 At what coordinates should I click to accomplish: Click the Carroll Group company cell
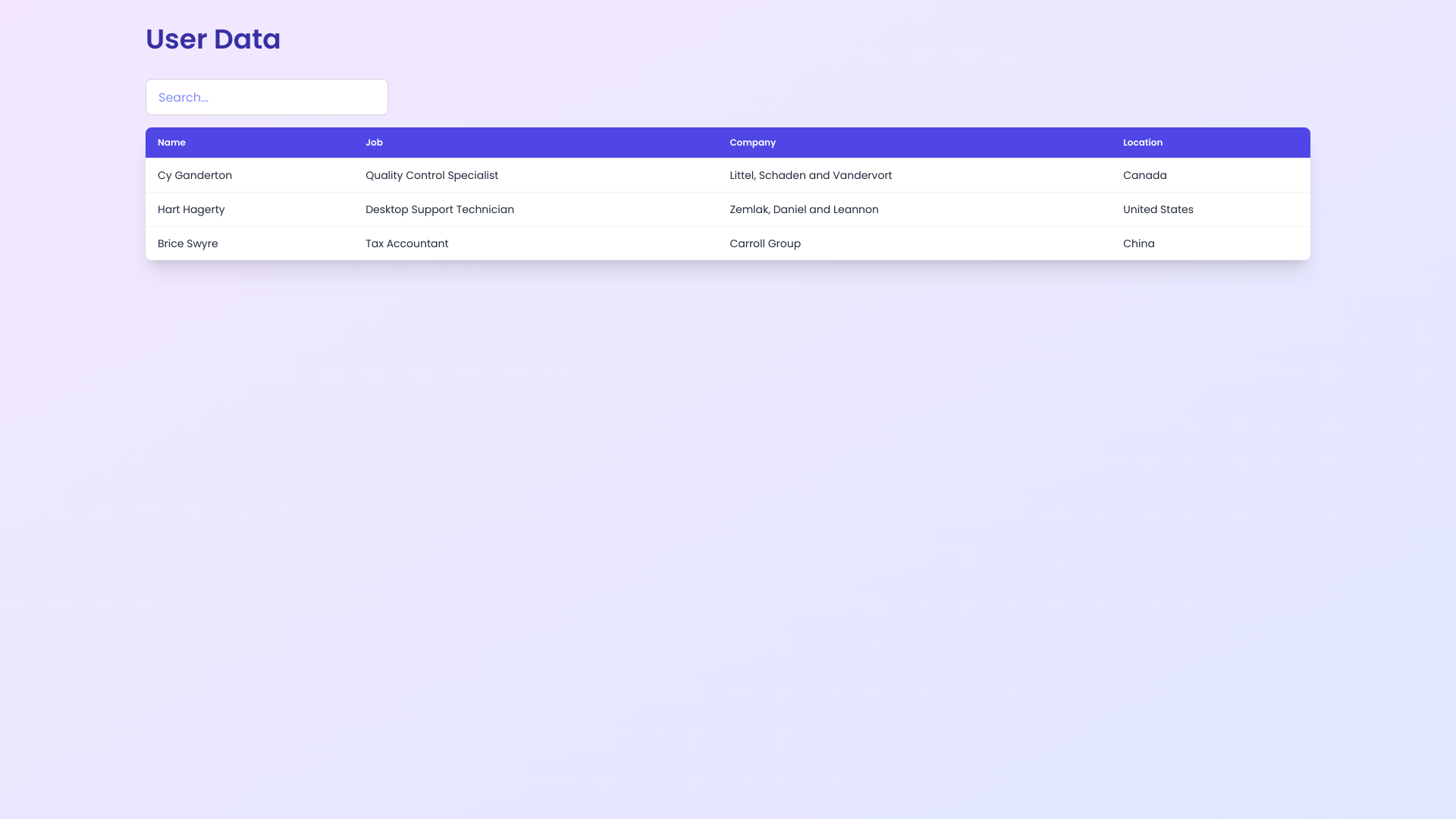[x=765, y=243]
